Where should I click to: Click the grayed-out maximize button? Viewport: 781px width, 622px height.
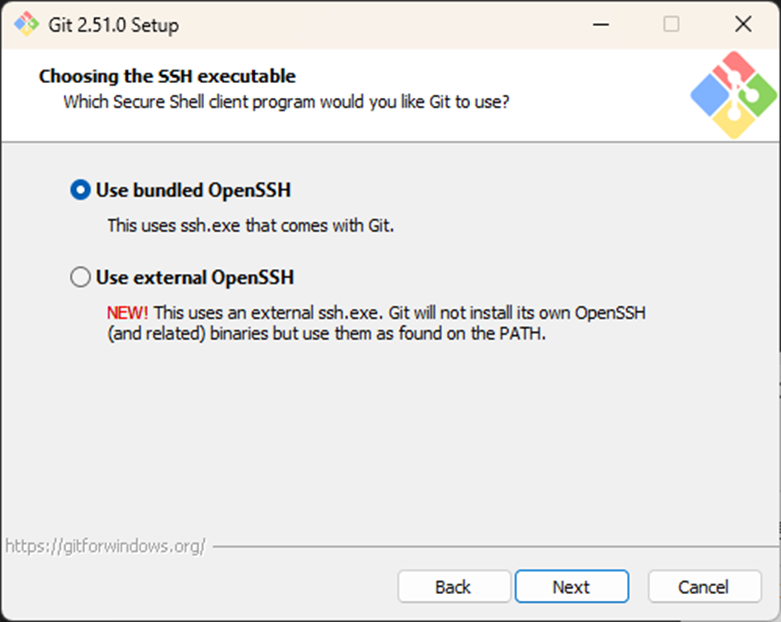coord(671,24)
